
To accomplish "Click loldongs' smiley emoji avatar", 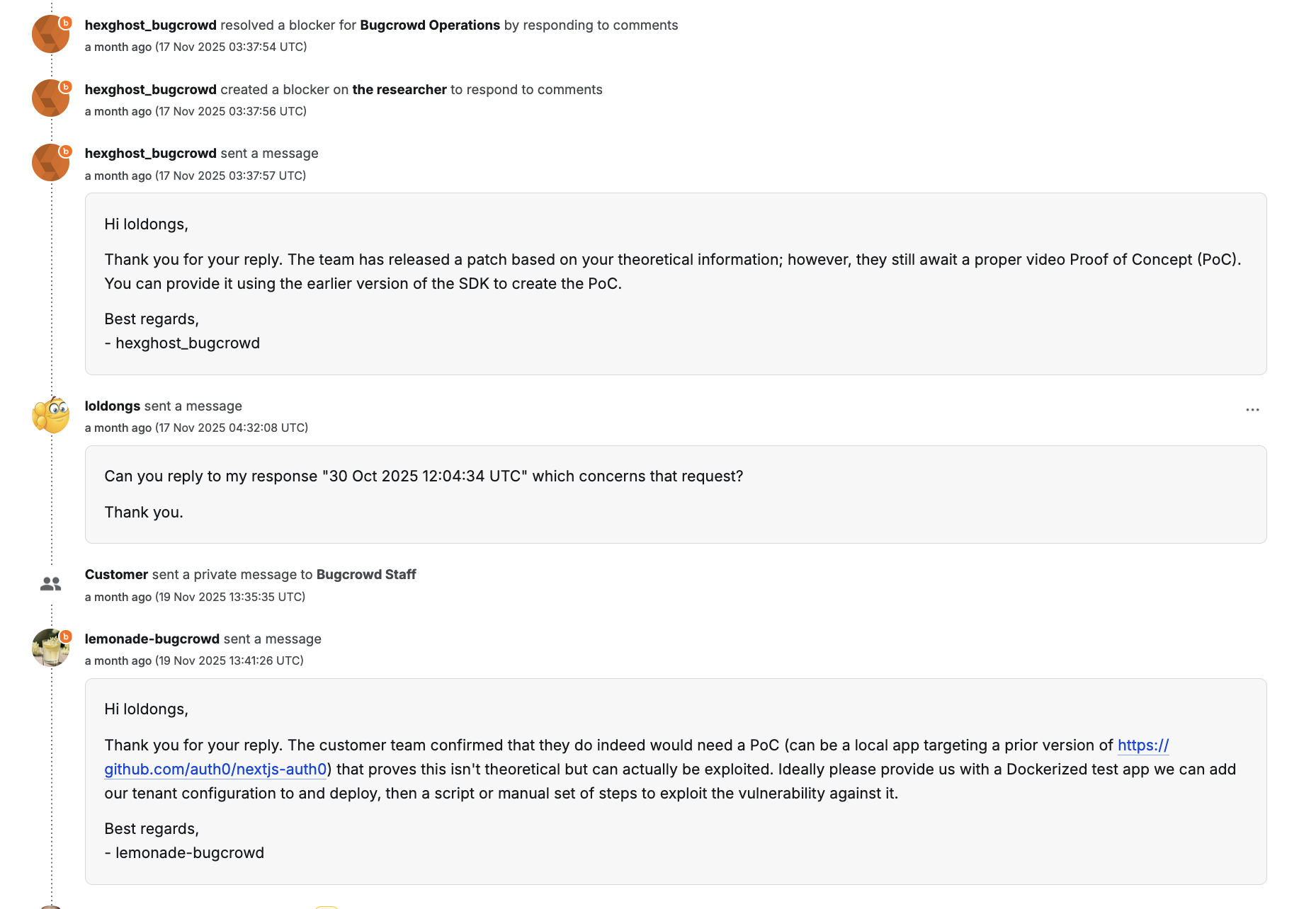I will click(50, 414).
